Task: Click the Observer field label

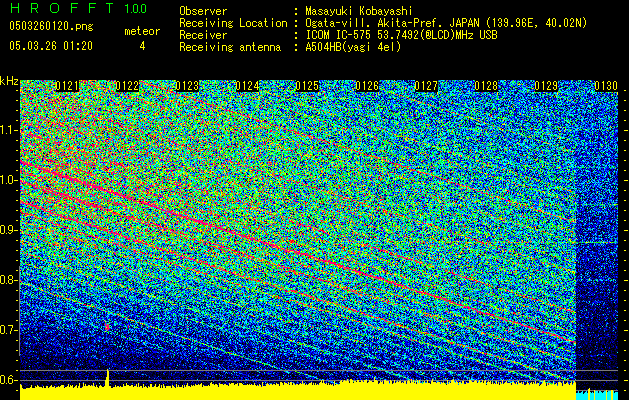Action: tap(203, 11)
